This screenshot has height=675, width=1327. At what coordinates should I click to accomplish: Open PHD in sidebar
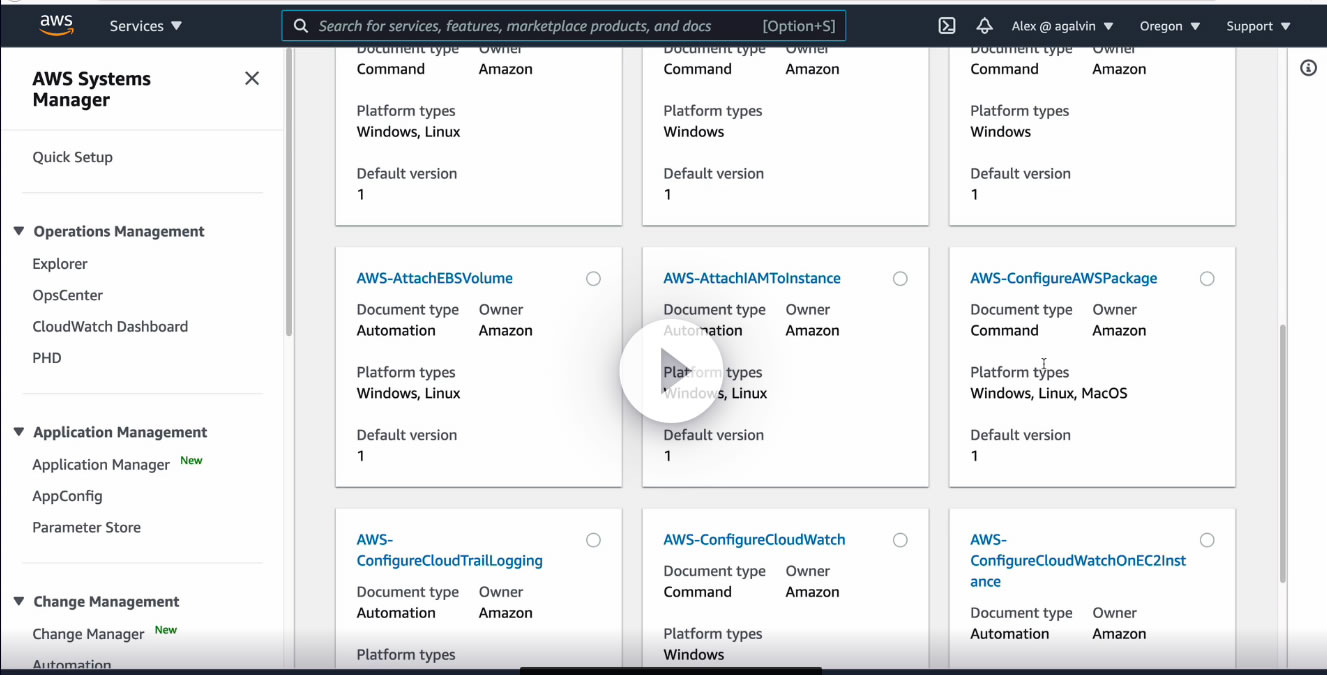(47, 358)
